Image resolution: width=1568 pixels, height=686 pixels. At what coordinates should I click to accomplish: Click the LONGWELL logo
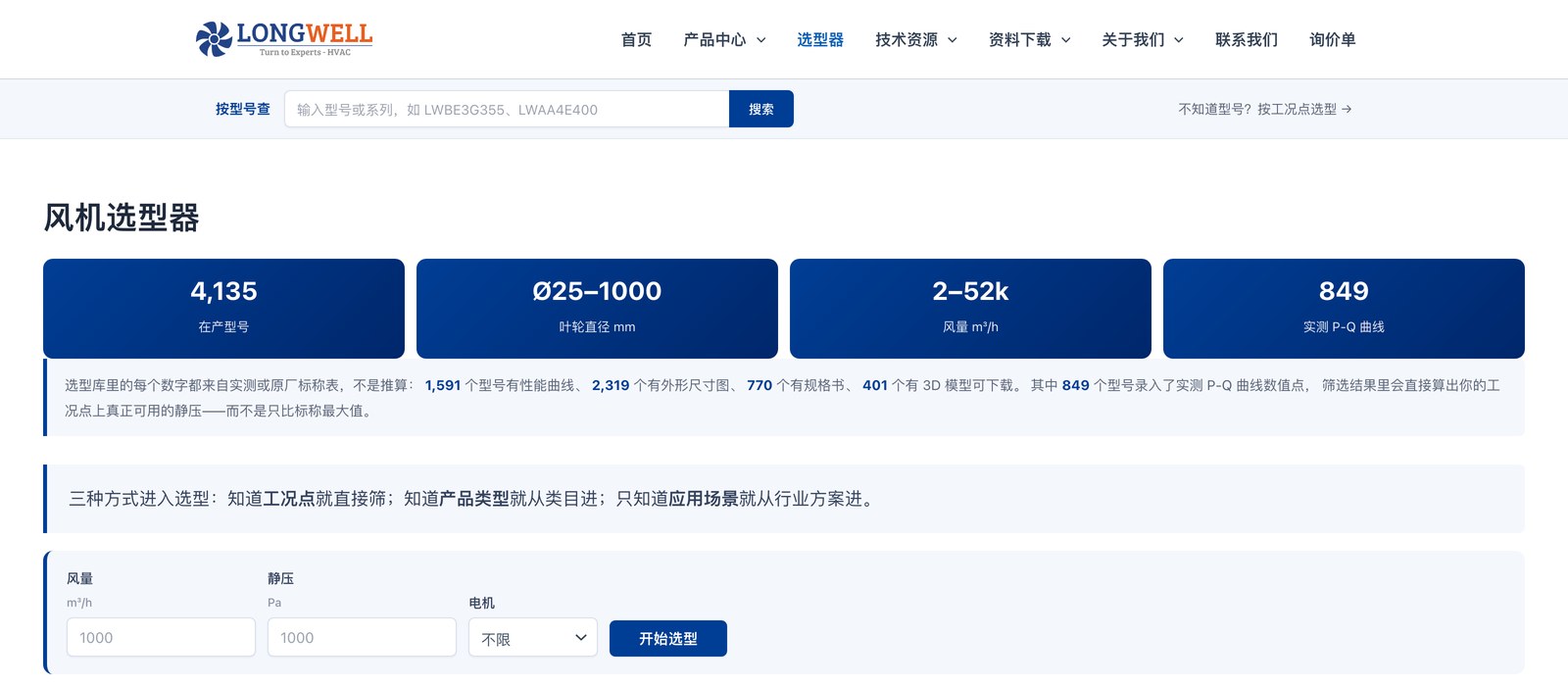284,39
